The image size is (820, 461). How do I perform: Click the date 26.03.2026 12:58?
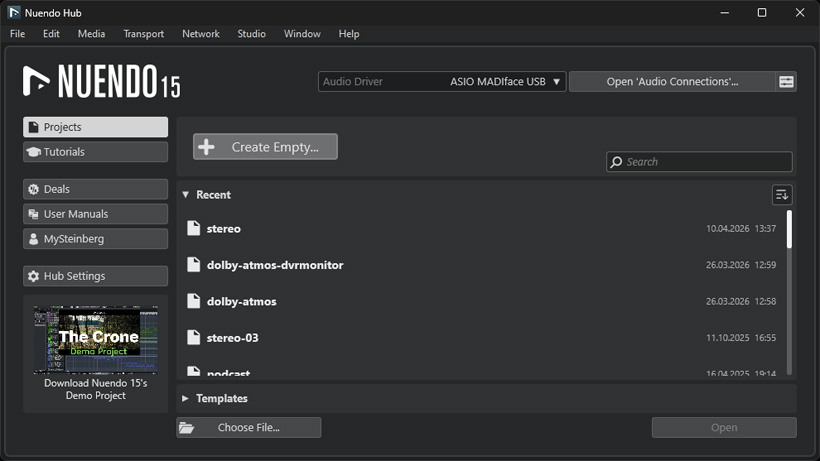(741, 302)
